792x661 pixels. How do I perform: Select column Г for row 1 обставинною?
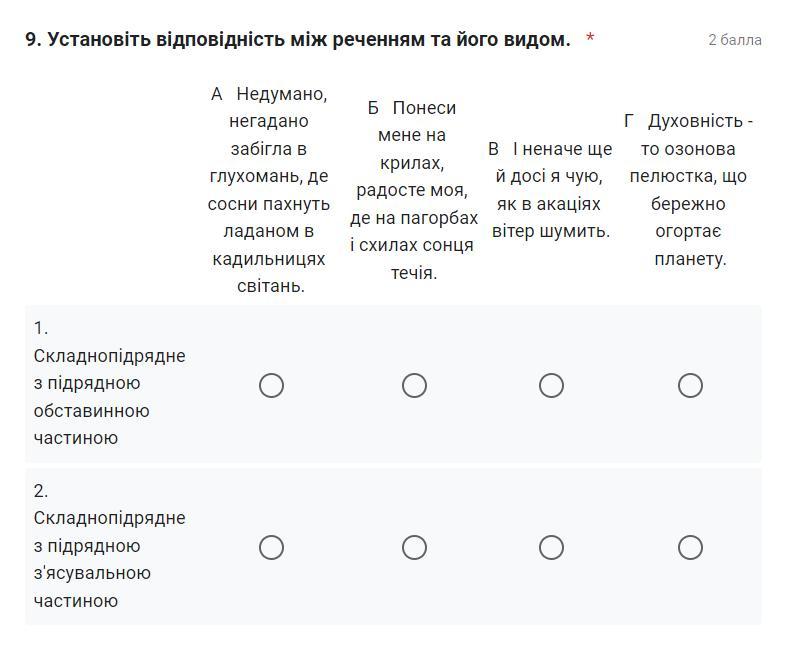690,385
